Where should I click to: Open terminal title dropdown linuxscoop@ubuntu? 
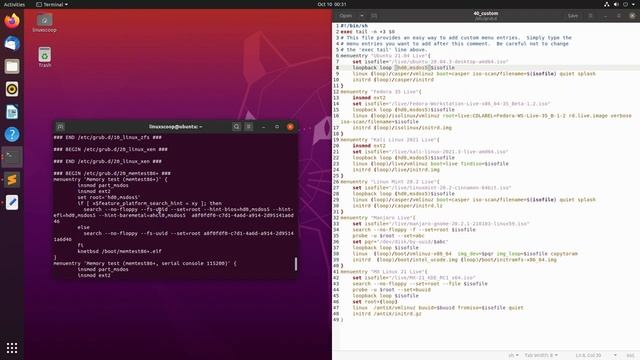pyautogui.click(x=176, y=127)
